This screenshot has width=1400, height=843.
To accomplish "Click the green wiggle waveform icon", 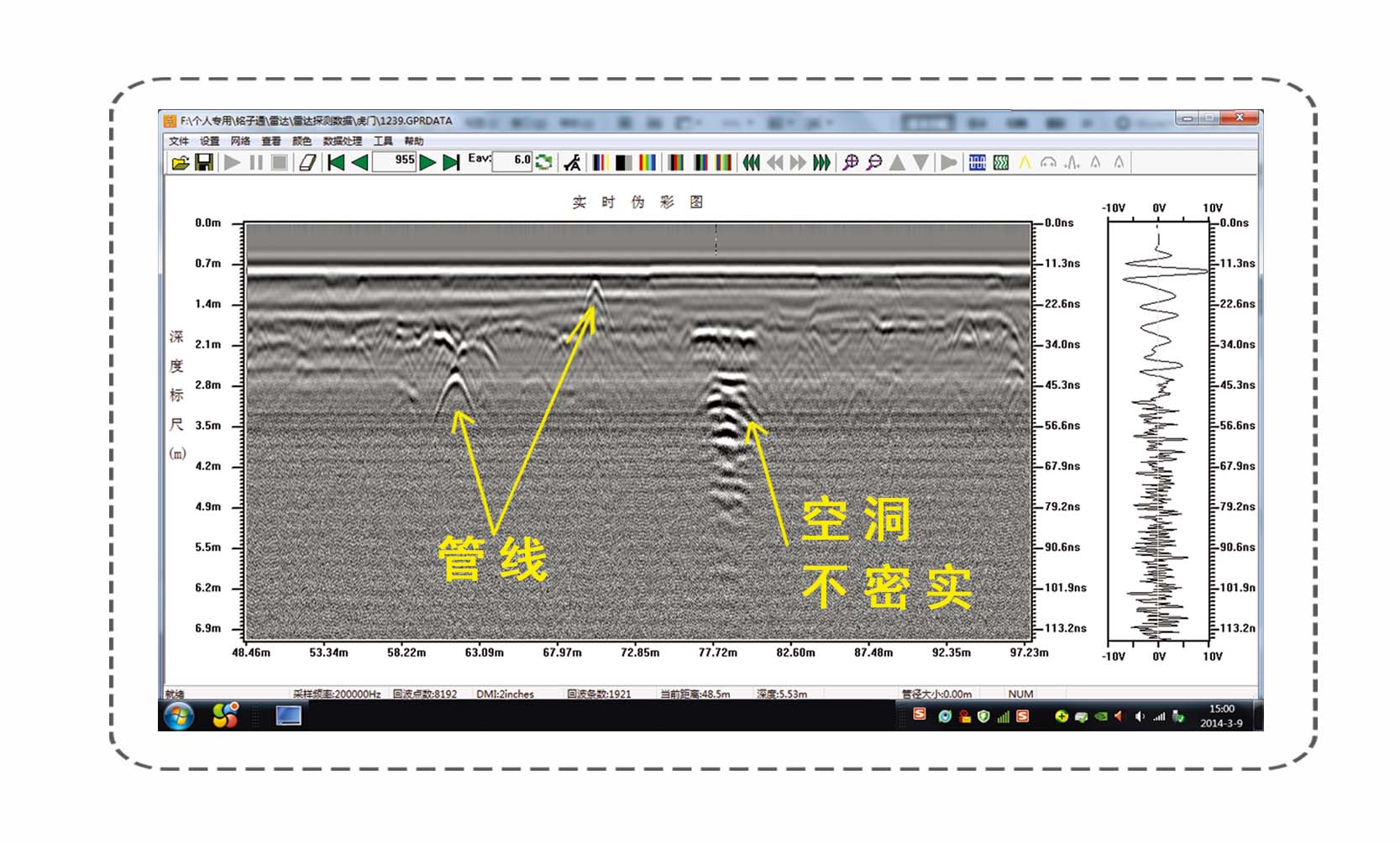I will click(1000, 163).
